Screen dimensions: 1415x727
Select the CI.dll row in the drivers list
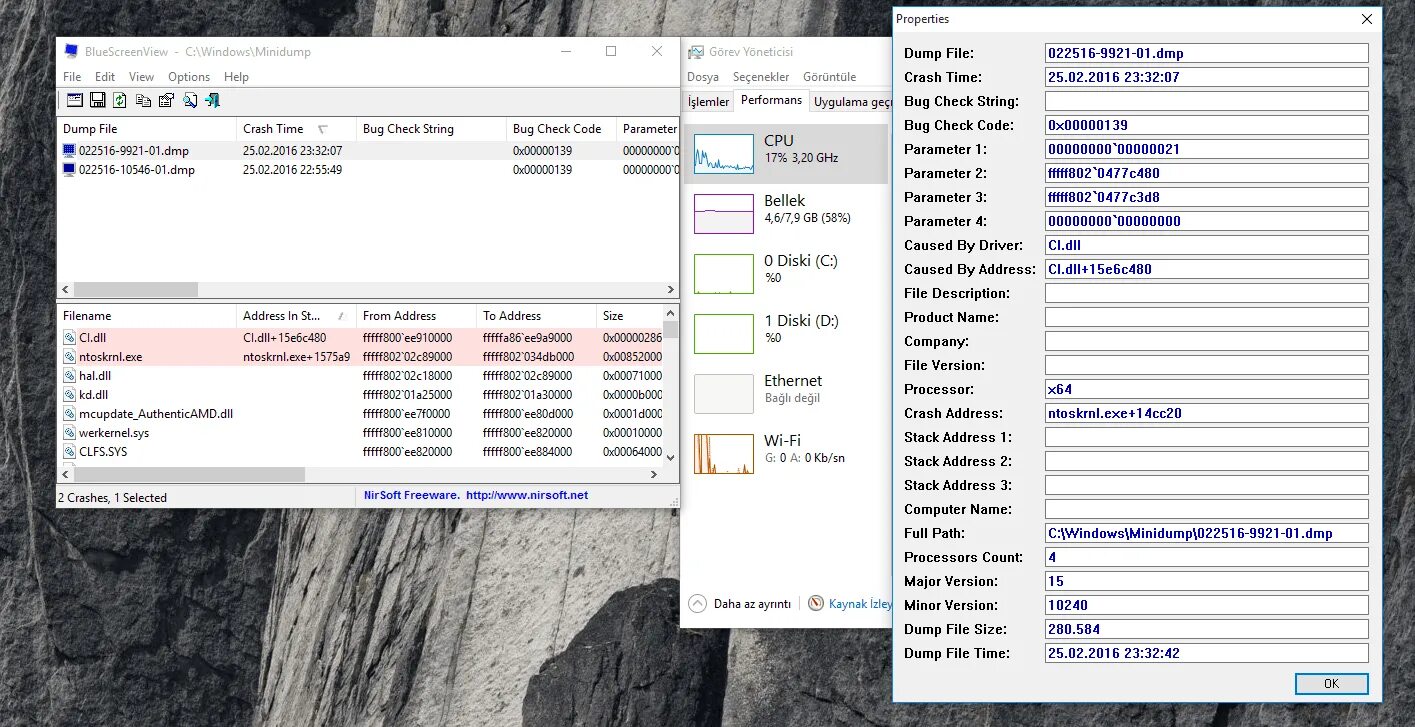pos(360,338)
